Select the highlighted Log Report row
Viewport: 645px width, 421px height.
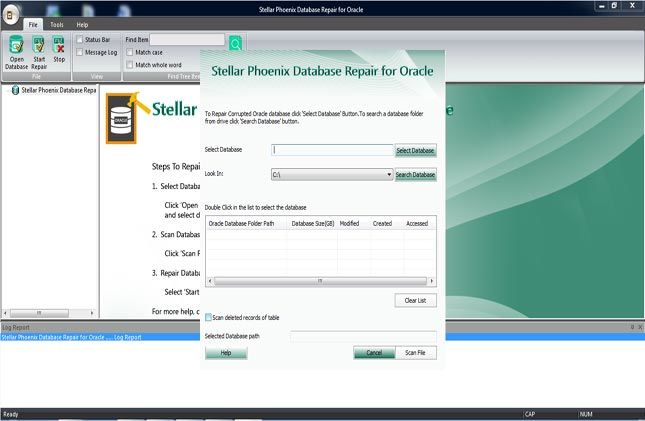(x=322, y=337)
